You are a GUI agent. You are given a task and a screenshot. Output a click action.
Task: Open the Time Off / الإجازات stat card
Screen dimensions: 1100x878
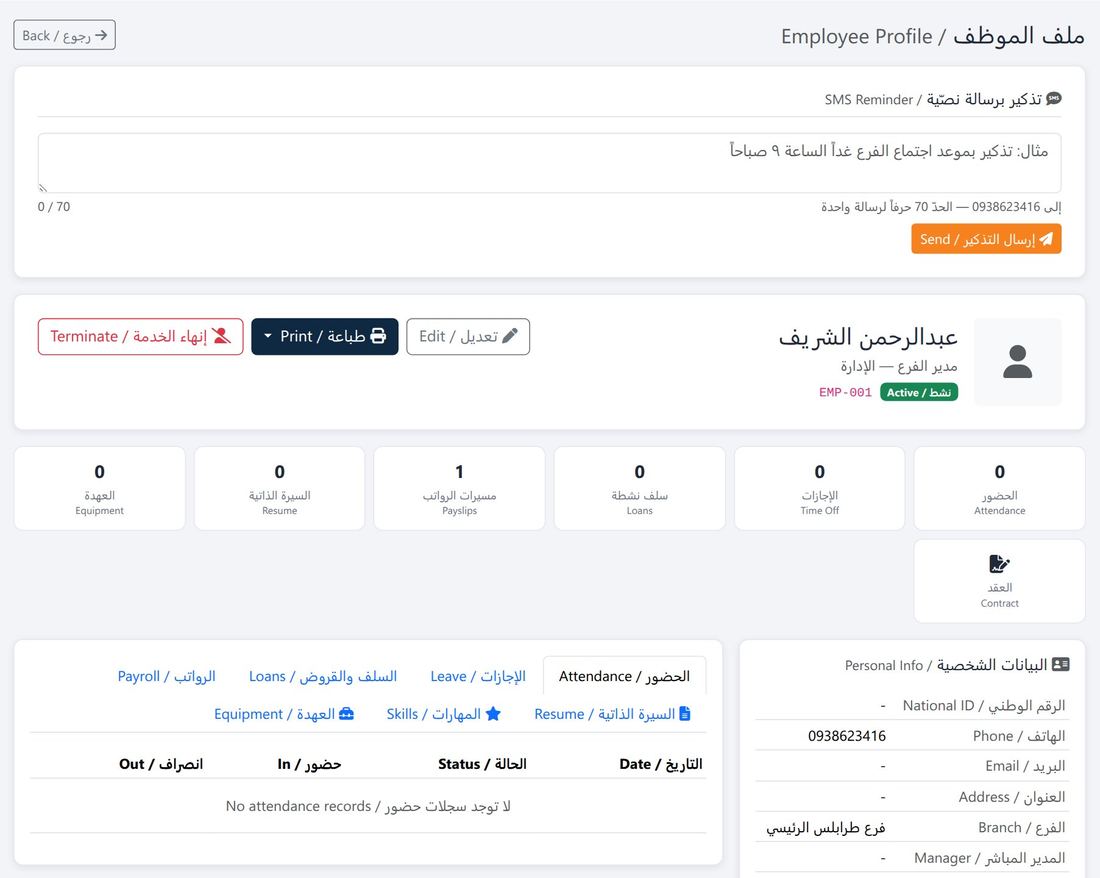pyautogui.click(x=819, y=488)
